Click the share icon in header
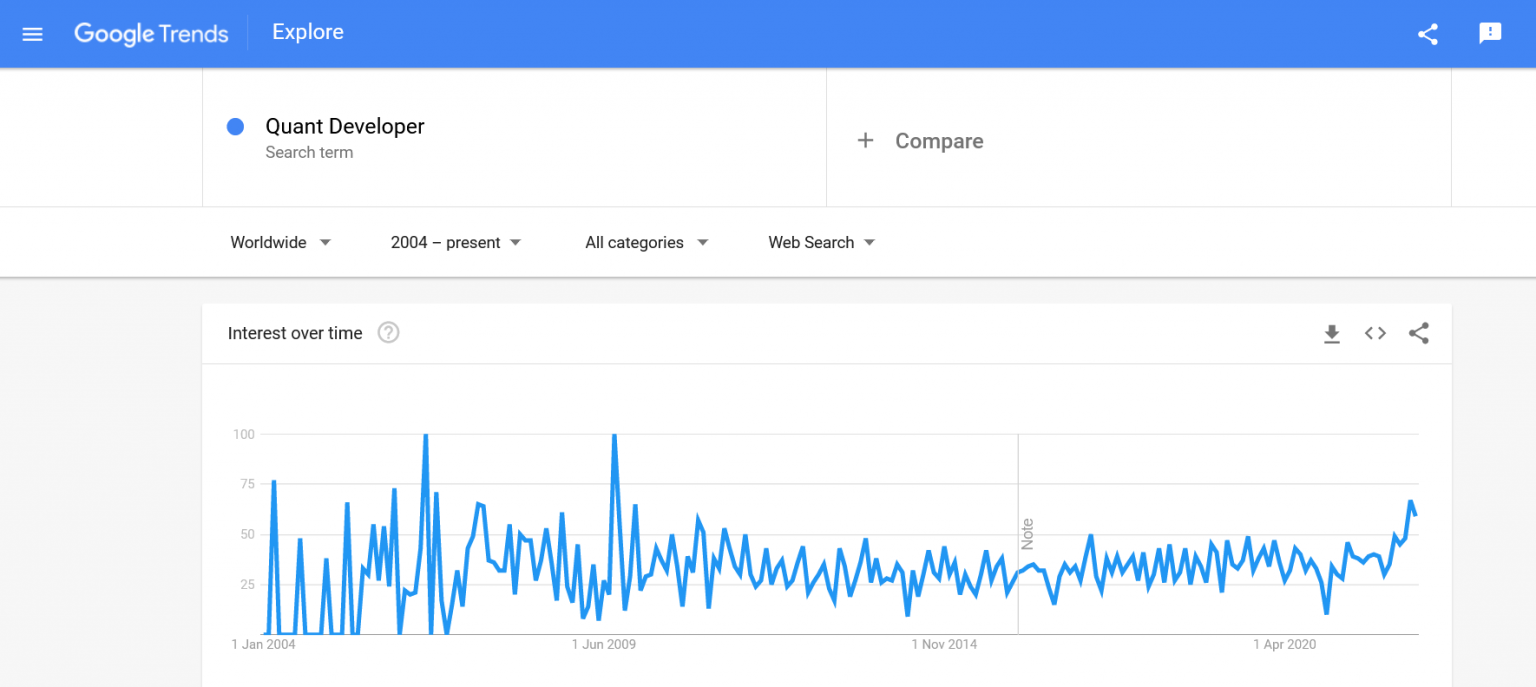 (1428, 34)
